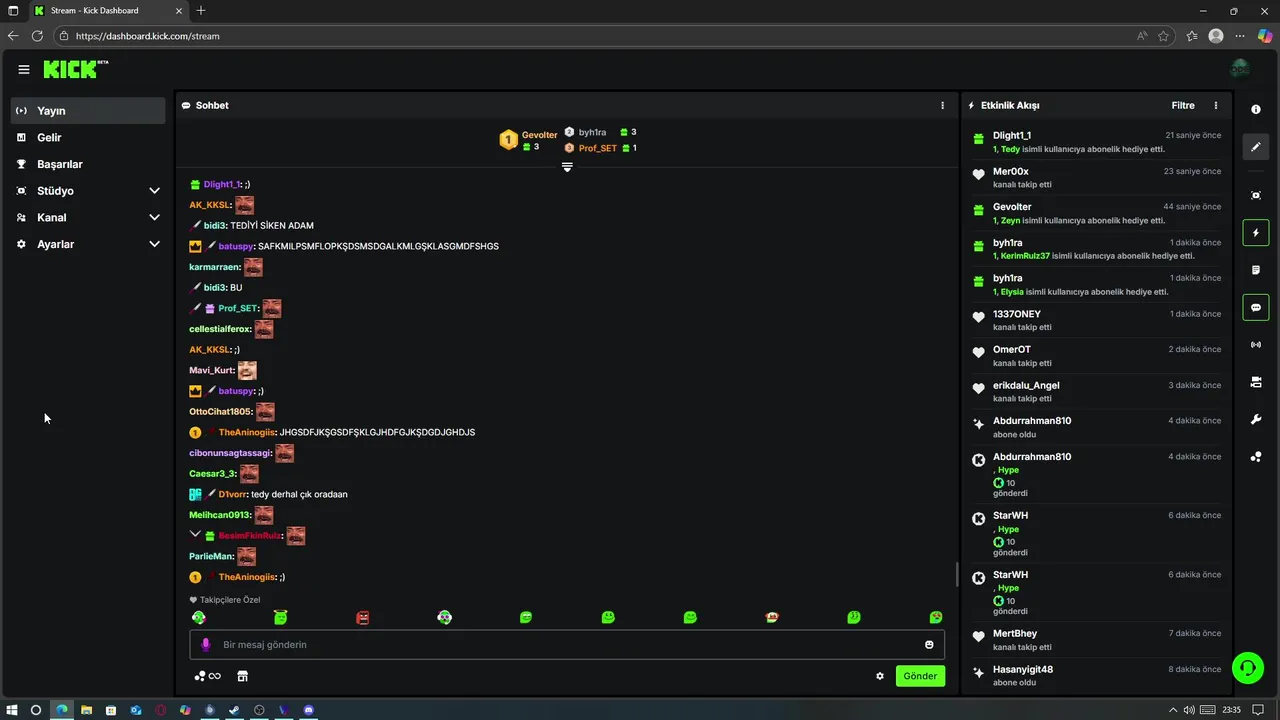Select the last green emote in row
Viewport: 1280px width, 720px height.
coord(936,618)
